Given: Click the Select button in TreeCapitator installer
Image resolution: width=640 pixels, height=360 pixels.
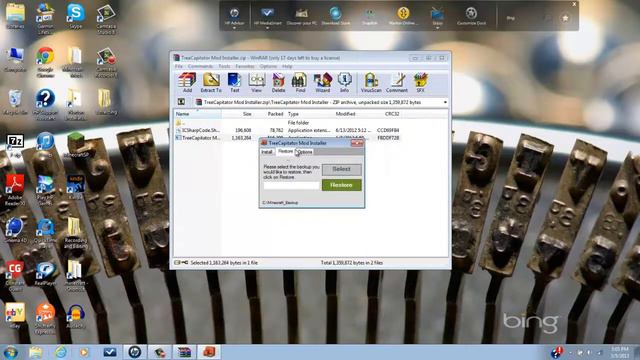Looking at the screenshot, I should 341,169.
